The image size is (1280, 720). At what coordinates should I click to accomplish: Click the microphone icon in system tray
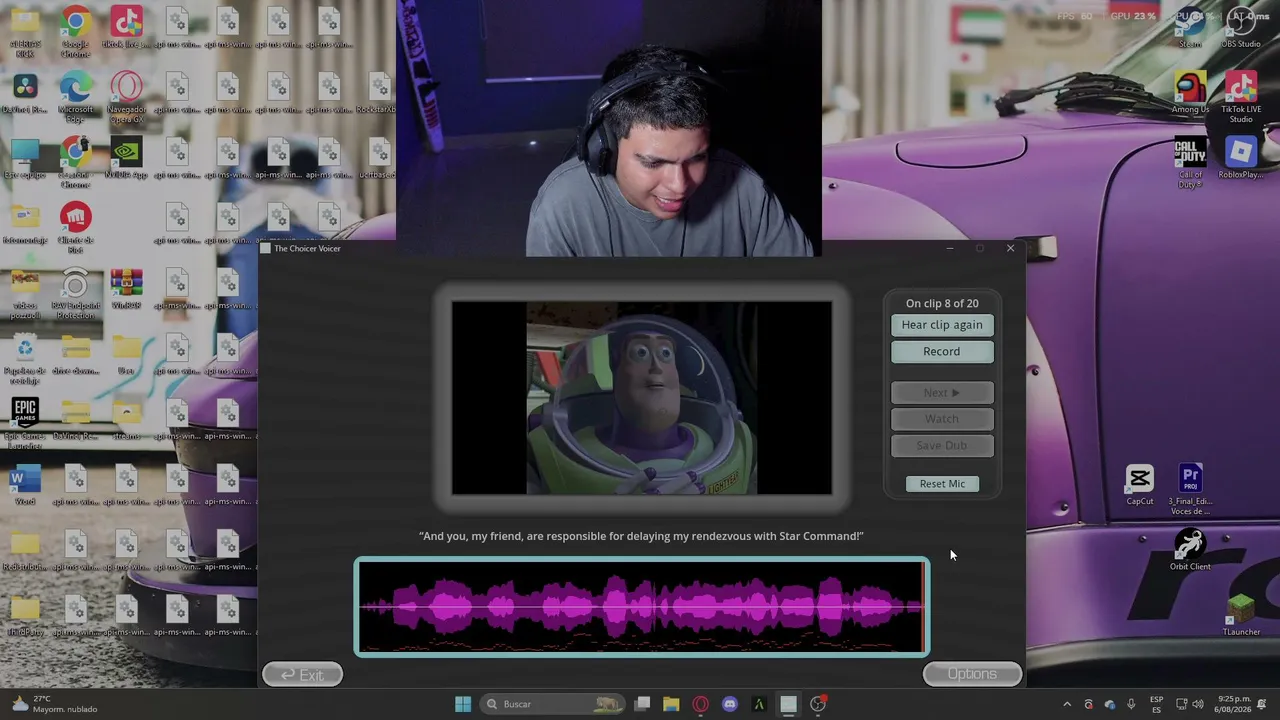[1131, 704]
